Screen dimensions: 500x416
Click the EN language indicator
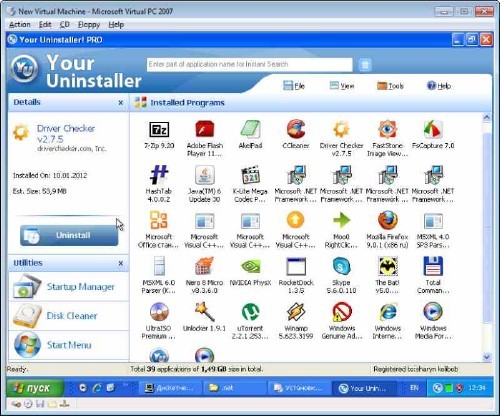pos(414,388)
